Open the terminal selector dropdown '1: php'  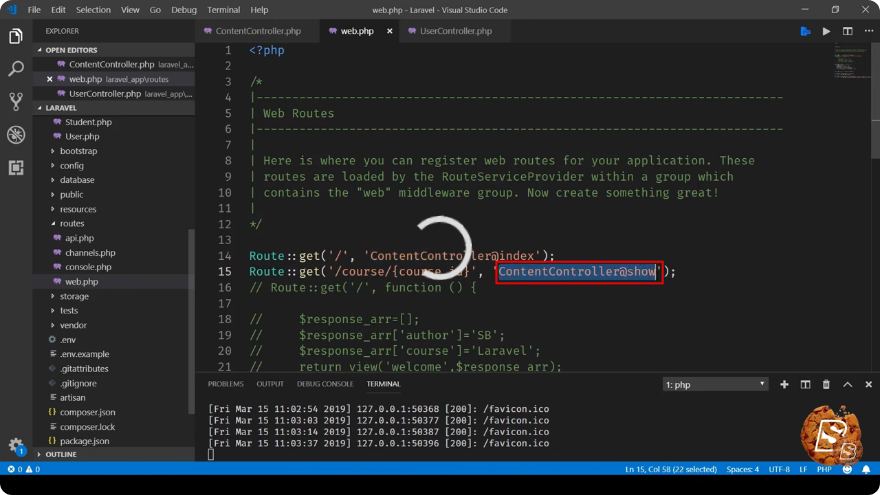(x=715, y=384)
